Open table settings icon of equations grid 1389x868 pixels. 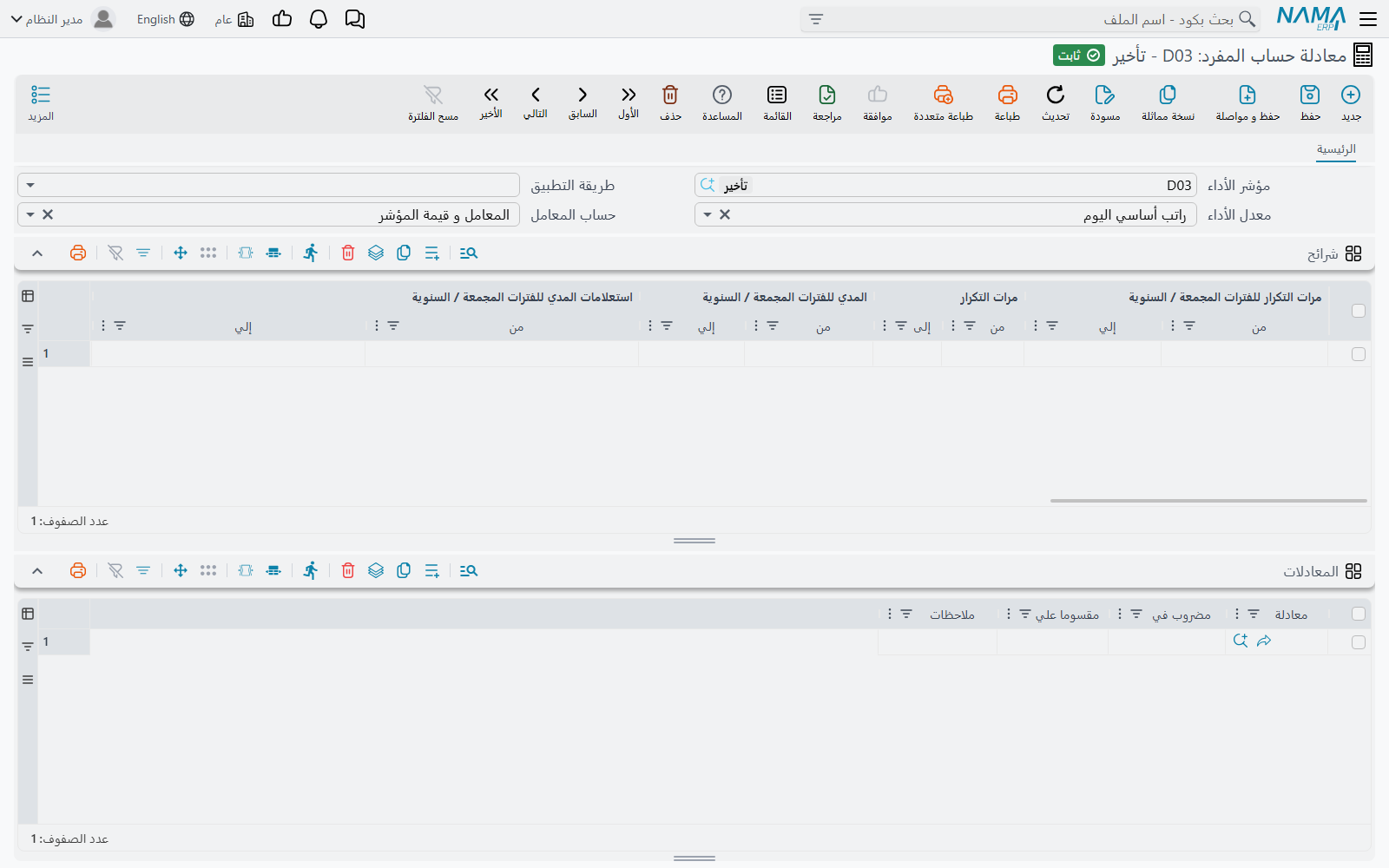pyautogui.click(x=28, y=614)
